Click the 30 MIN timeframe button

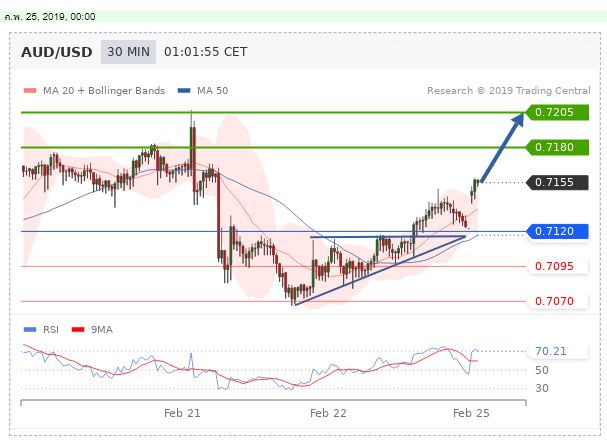128,52
